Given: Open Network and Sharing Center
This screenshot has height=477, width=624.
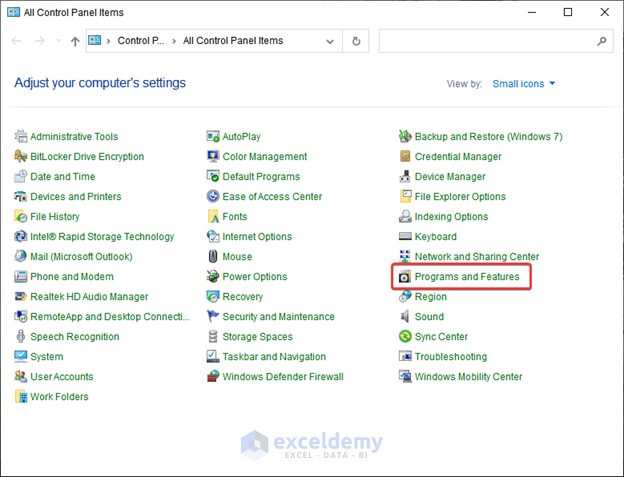Looking at the screenshot, I should tap(476, 257).
